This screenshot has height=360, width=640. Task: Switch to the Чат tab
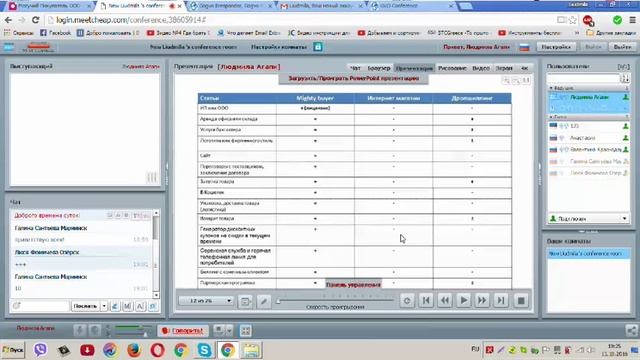[x=356, y=68]
